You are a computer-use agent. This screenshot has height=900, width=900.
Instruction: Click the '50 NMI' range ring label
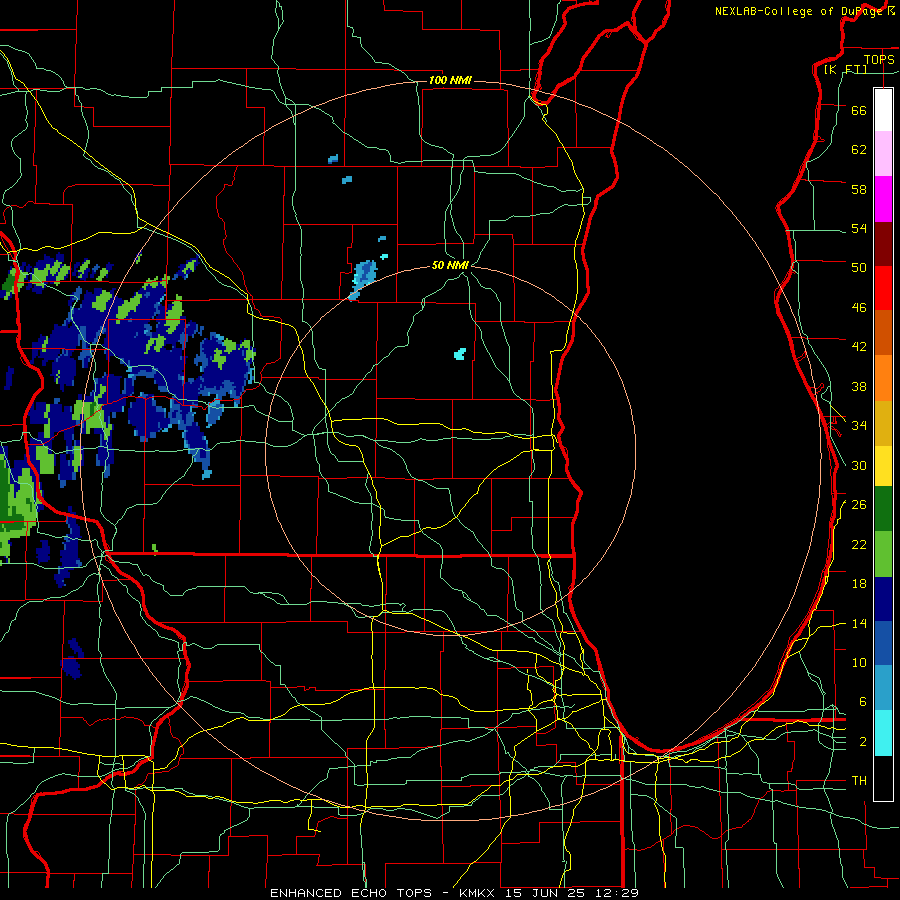coord(451,265)
